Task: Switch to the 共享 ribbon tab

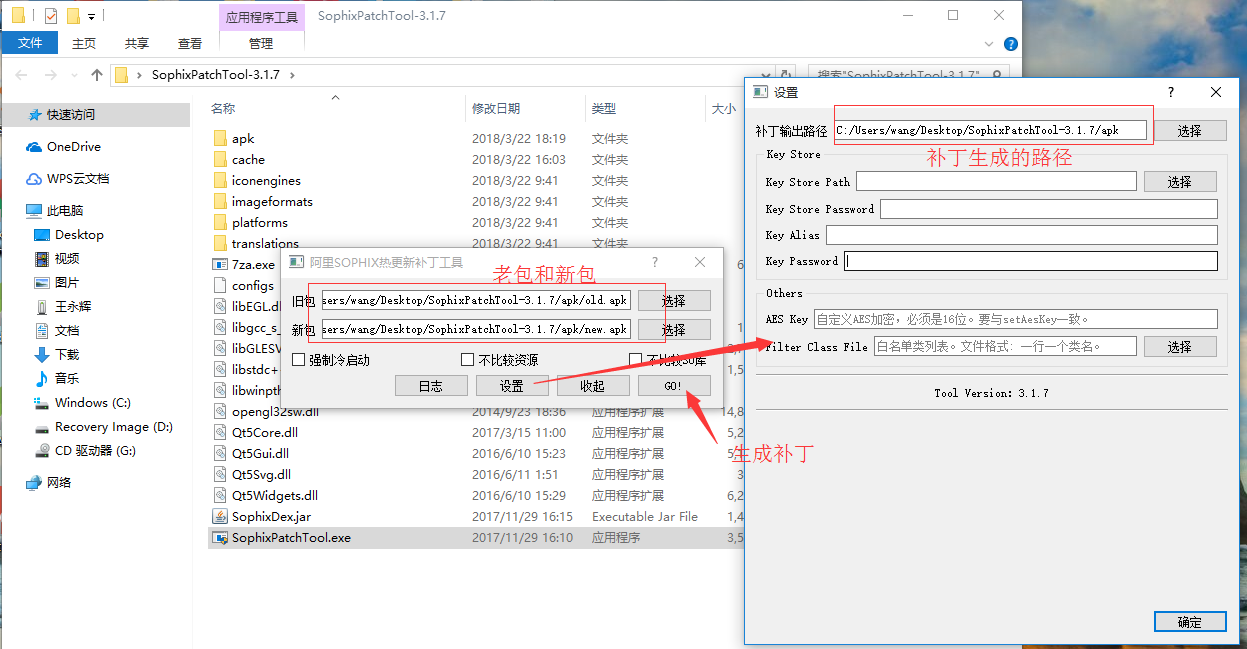Action: point(136,43)
